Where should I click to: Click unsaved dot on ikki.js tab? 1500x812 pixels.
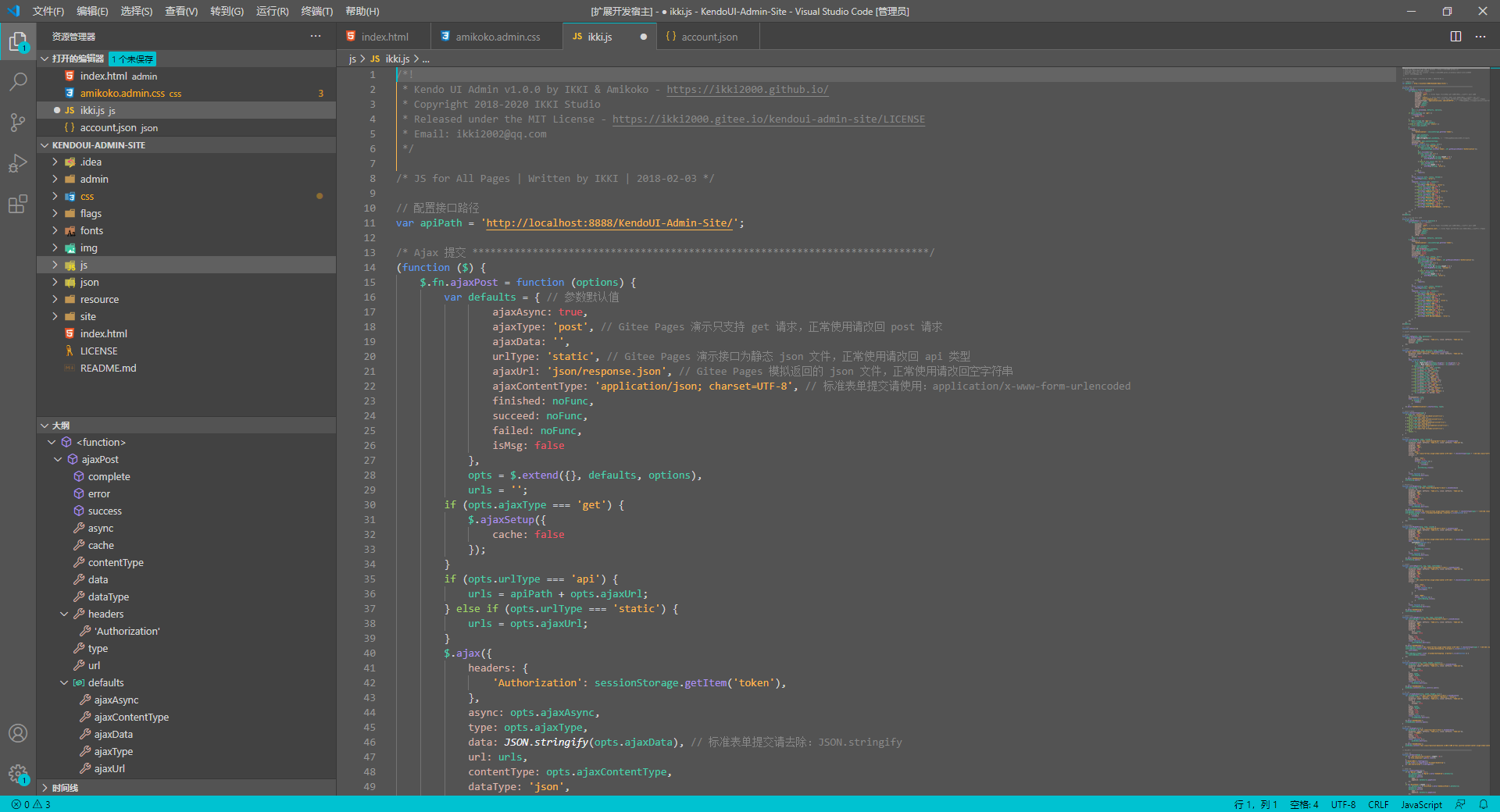[x=644, y=37]
